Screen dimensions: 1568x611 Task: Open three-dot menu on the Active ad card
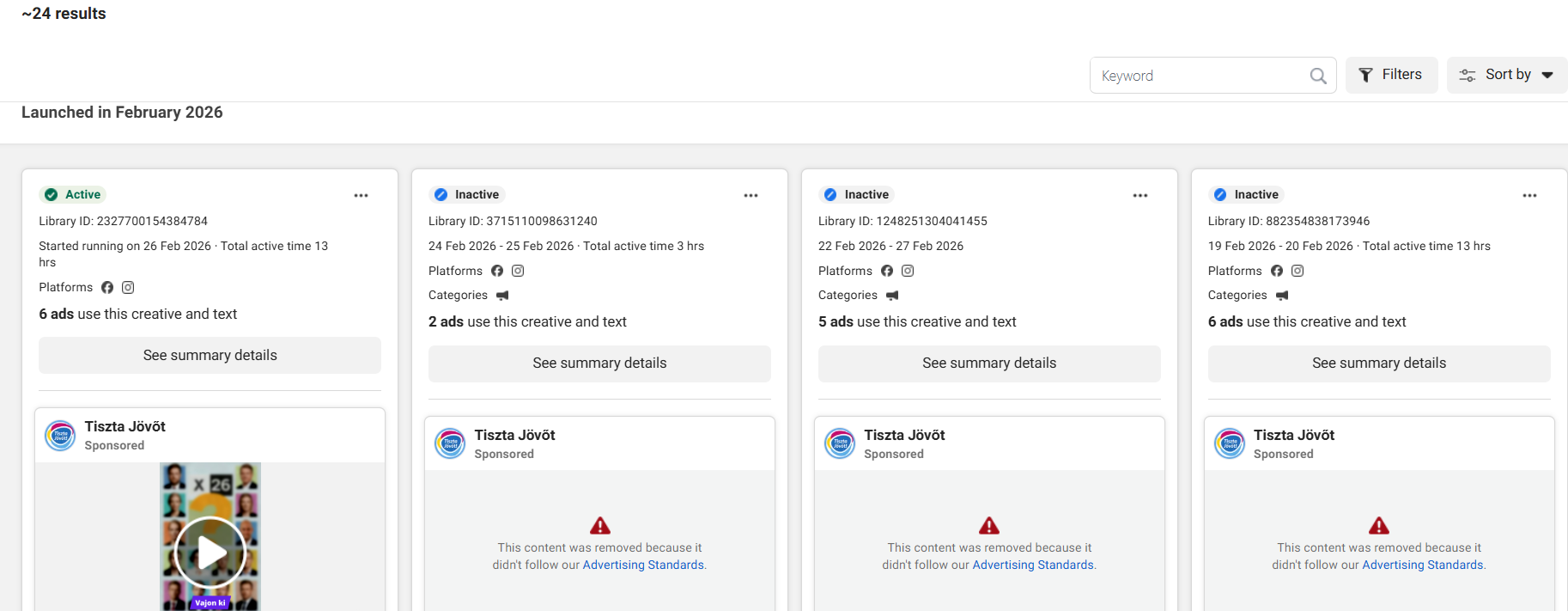click(361, 195)
